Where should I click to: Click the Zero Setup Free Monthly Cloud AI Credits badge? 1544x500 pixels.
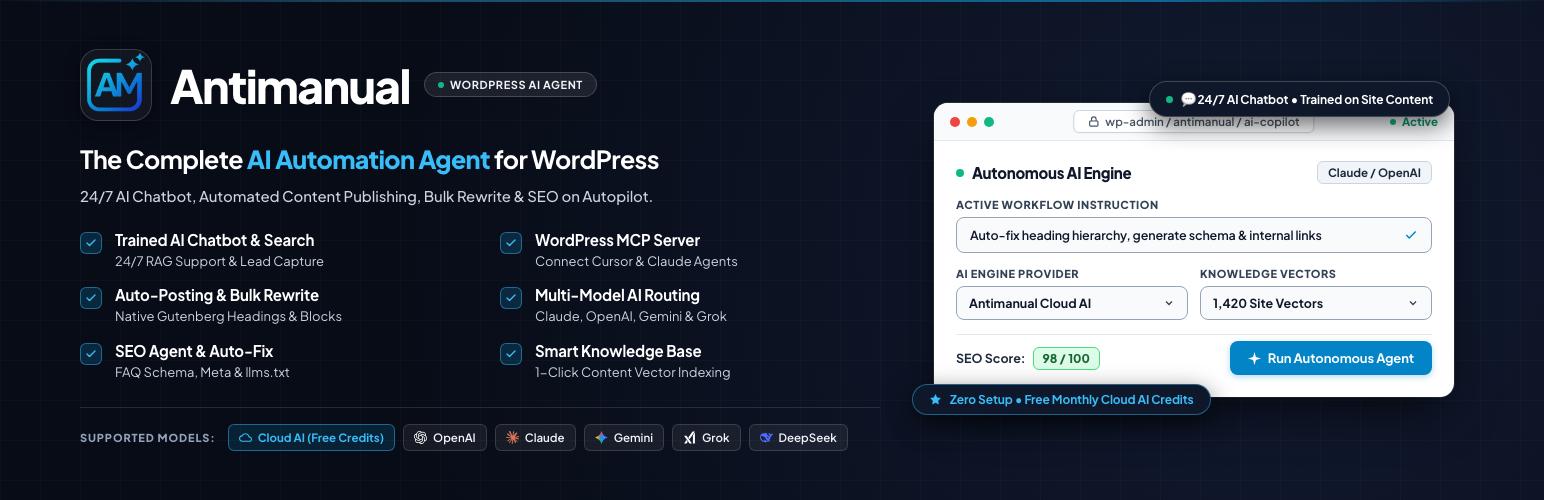click(1061, 399)
